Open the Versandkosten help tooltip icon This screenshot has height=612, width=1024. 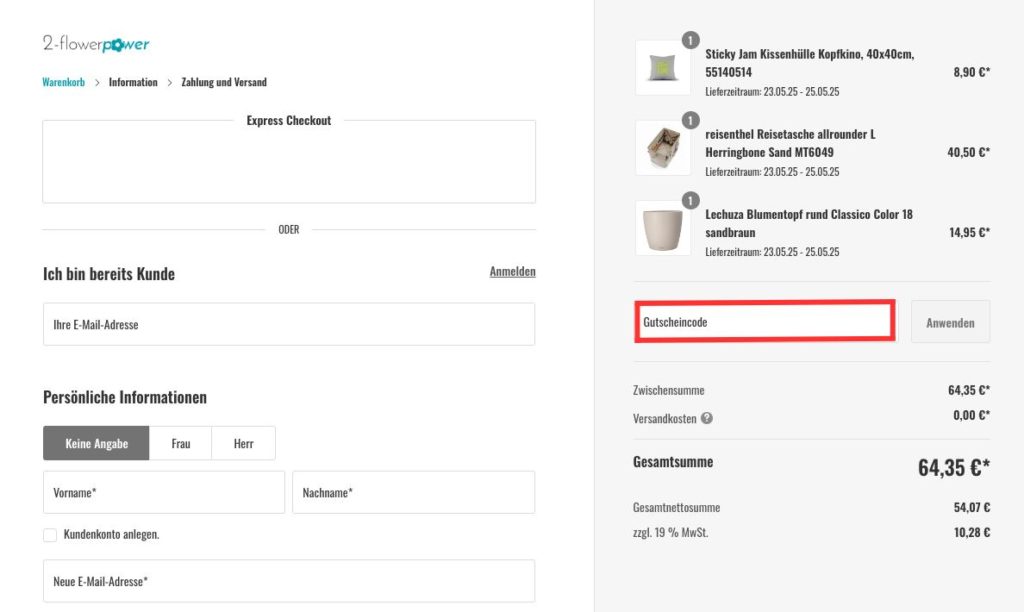coord(708,418)
